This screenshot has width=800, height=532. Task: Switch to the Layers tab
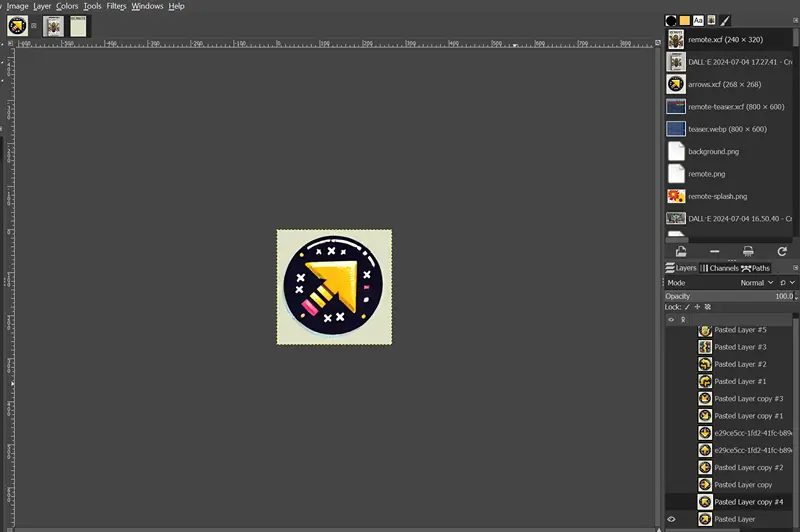[681, 268]
